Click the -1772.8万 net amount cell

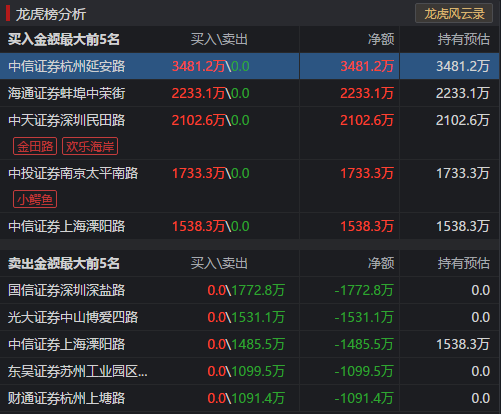tap(364, 290)
